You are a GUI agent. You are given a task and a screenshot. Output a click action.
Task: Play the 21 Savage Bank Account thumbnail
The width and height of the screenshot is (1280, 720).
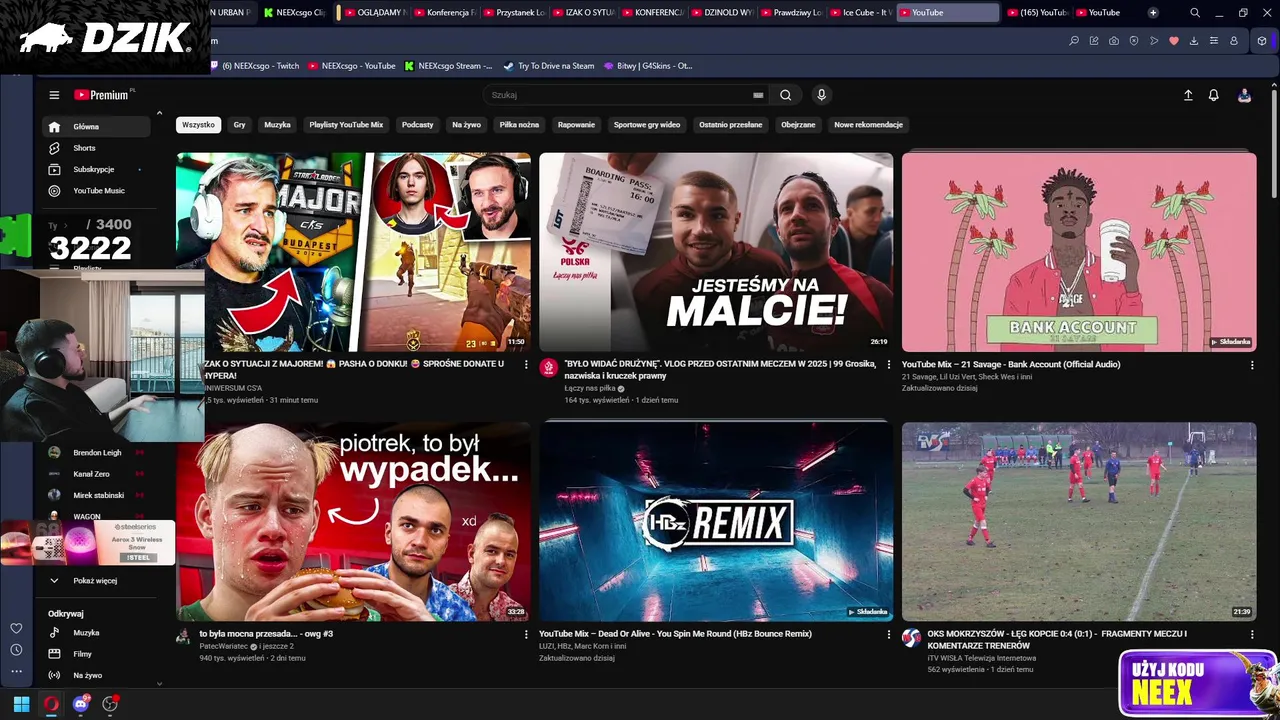coord(1079,252)
